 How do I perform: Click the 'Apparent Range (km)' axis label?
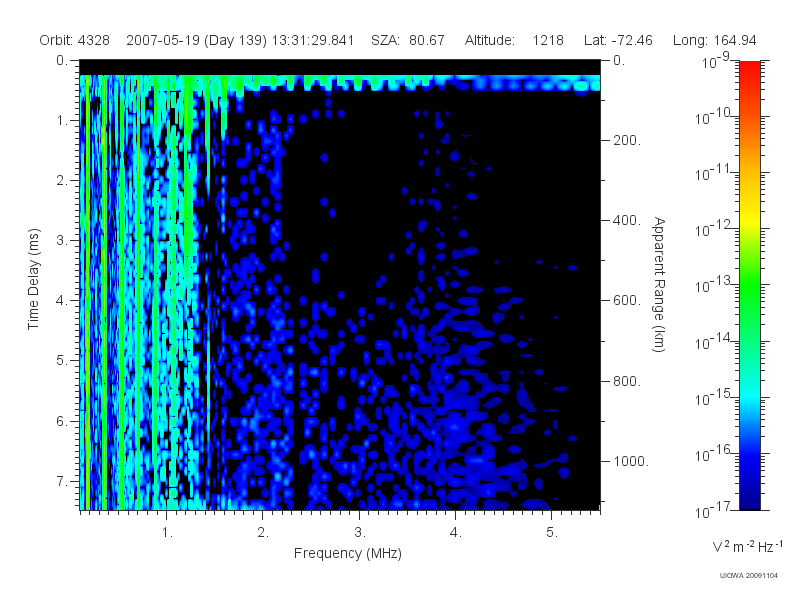click(x=659, y=285)
